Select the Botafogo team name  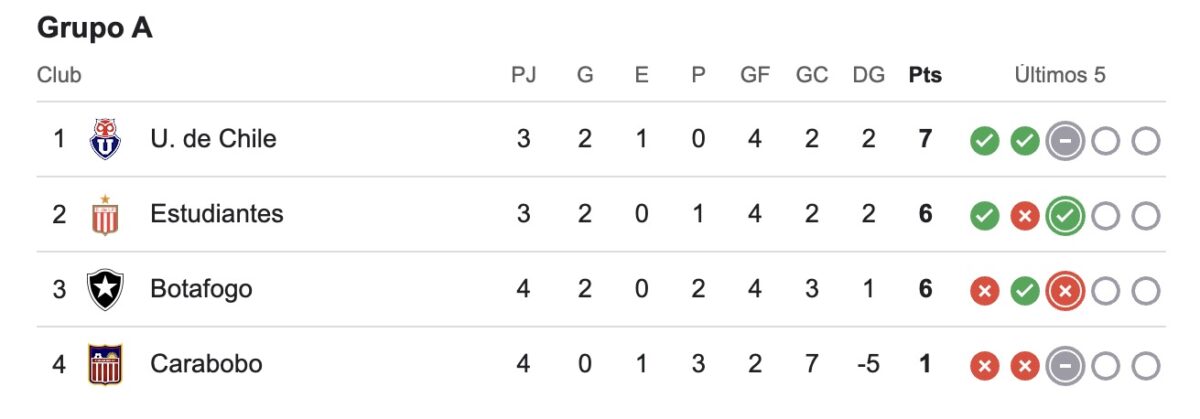point(201,289)
